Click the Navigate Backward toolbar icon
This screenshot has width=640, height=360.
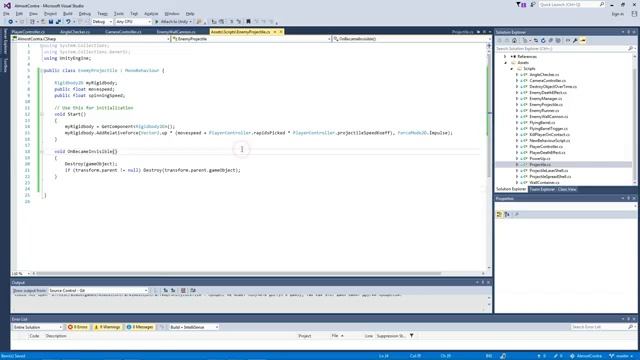pyautogui.click(x=10, y=22)
